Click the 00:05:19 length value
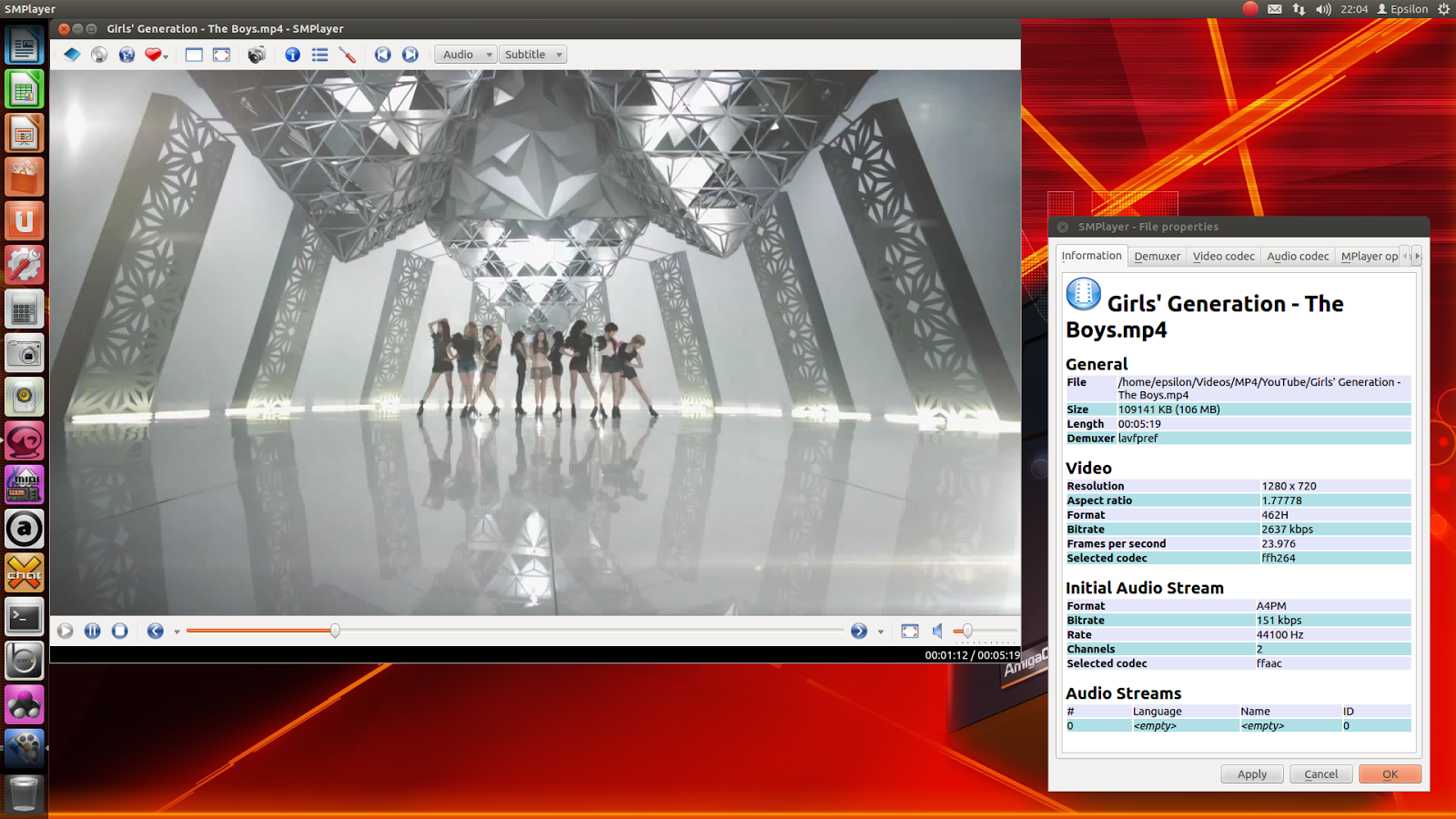This screenshot has height=819, width=1456. [x=1139, y=424]
